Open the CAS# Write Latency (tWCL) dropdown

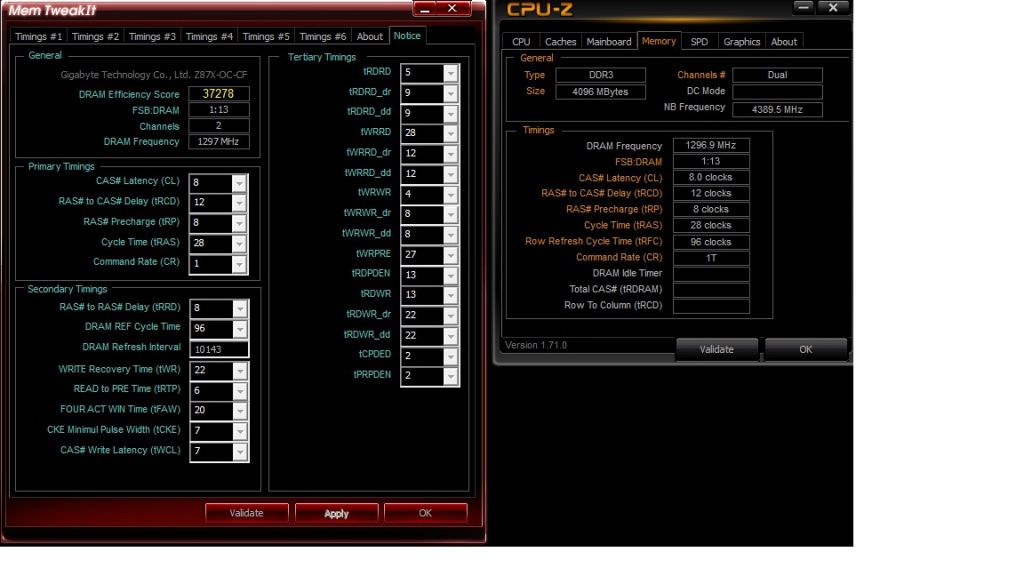pos(240,451)
